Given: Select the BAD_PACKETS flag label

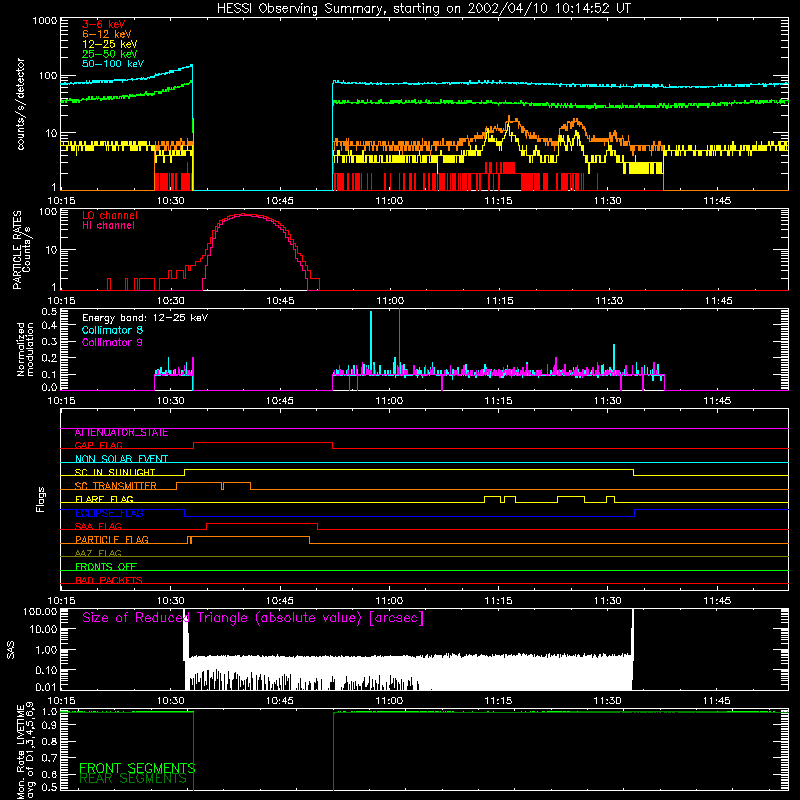Looking at the screenshot, I should (109, 581).
